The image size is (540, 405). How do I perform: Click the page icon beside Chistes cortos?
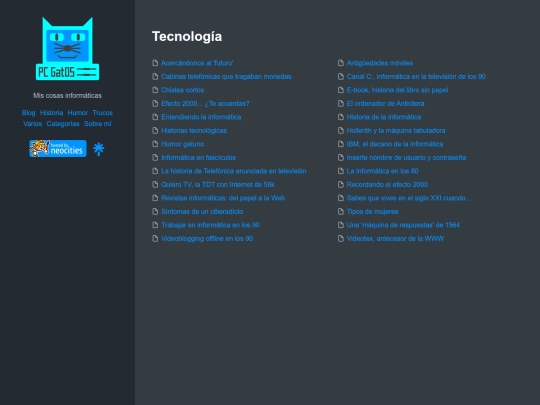click(x=155, y=90)
